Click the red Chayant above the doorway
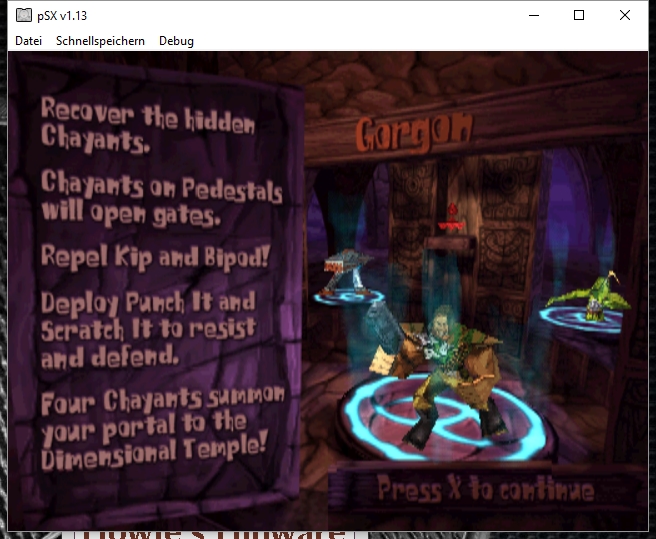This screenshot has width=656, height=539. coord(452,218)
